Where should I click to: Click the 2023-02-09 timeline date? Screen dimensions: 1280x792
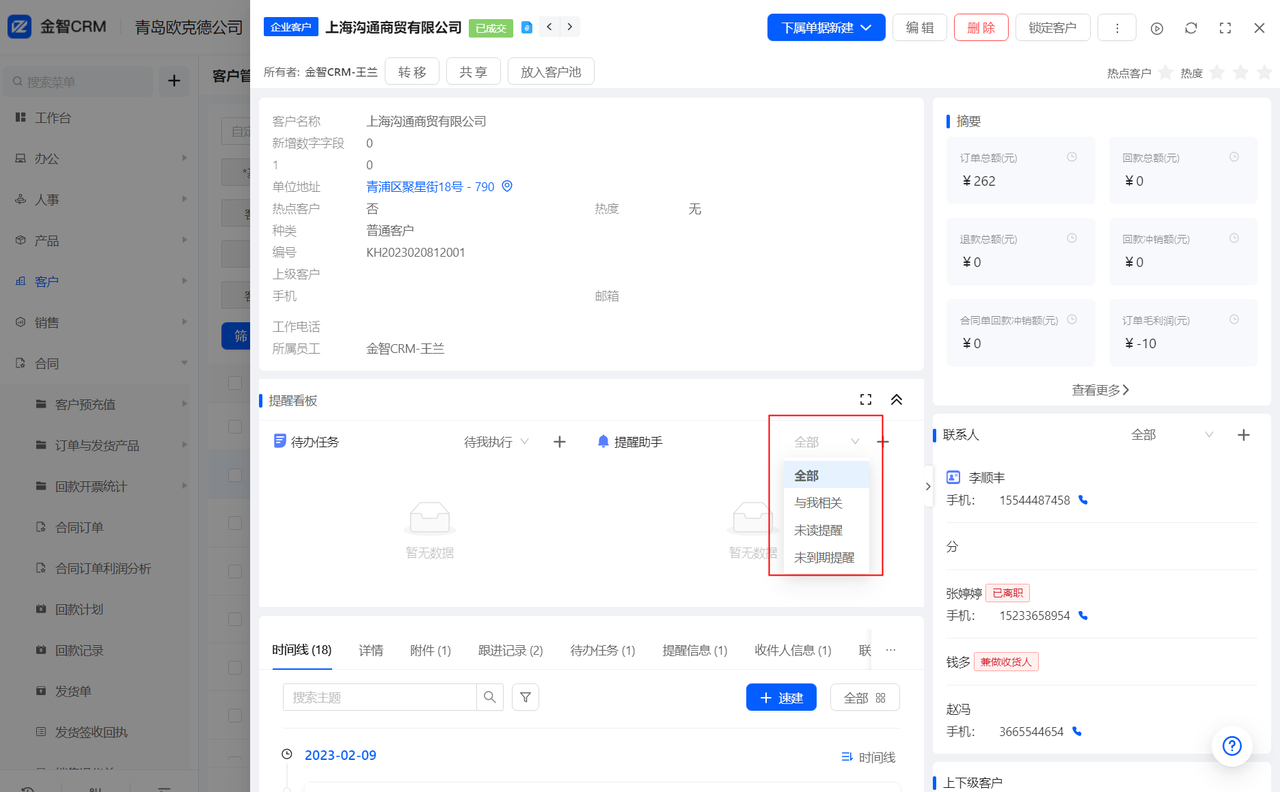(340, 755)
